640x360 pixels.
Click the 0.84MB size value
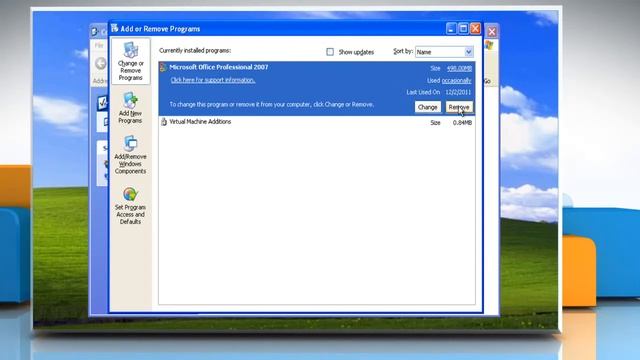point(462,122)
